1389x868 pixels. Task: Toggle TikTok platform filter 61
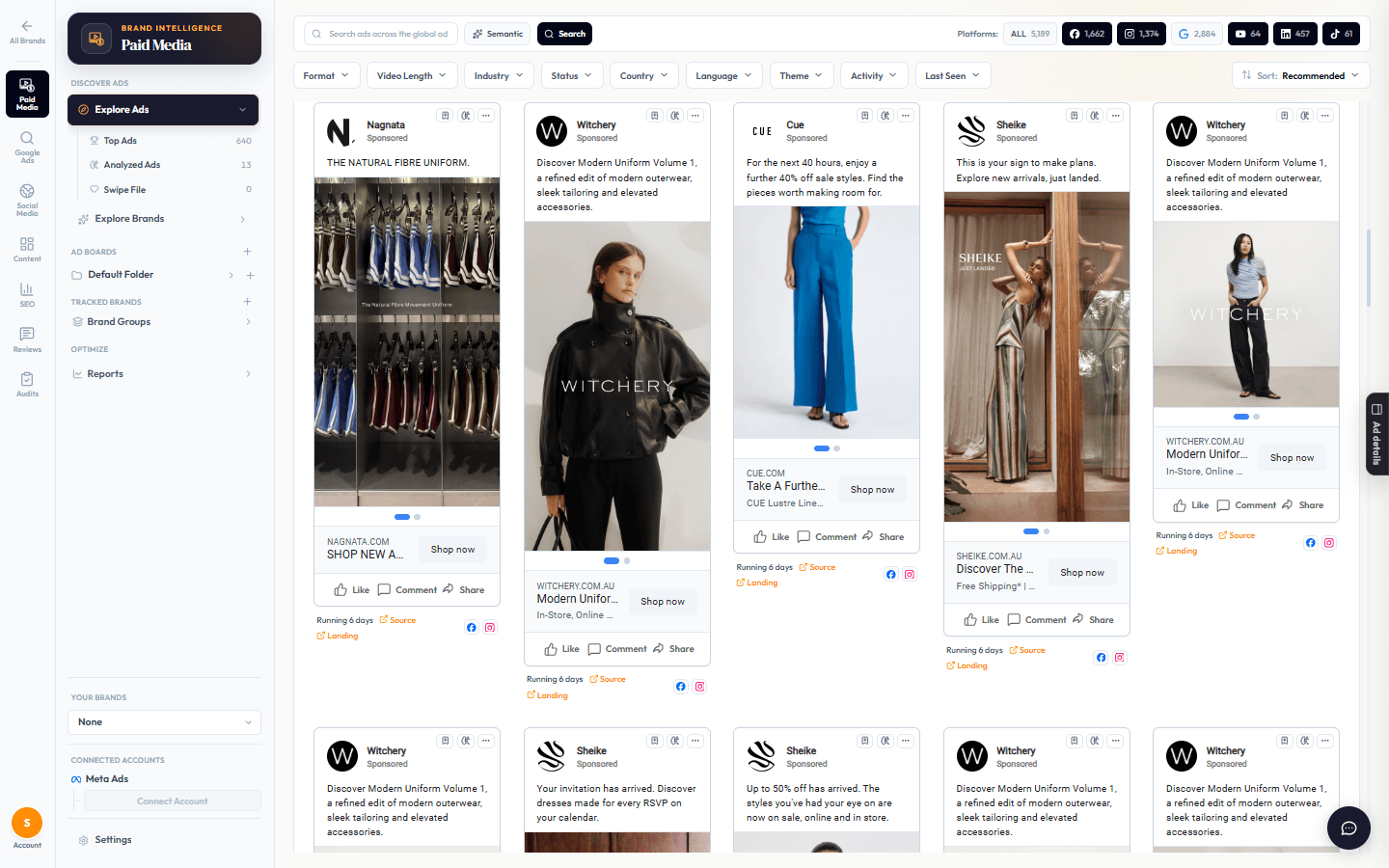(1341, 34)
